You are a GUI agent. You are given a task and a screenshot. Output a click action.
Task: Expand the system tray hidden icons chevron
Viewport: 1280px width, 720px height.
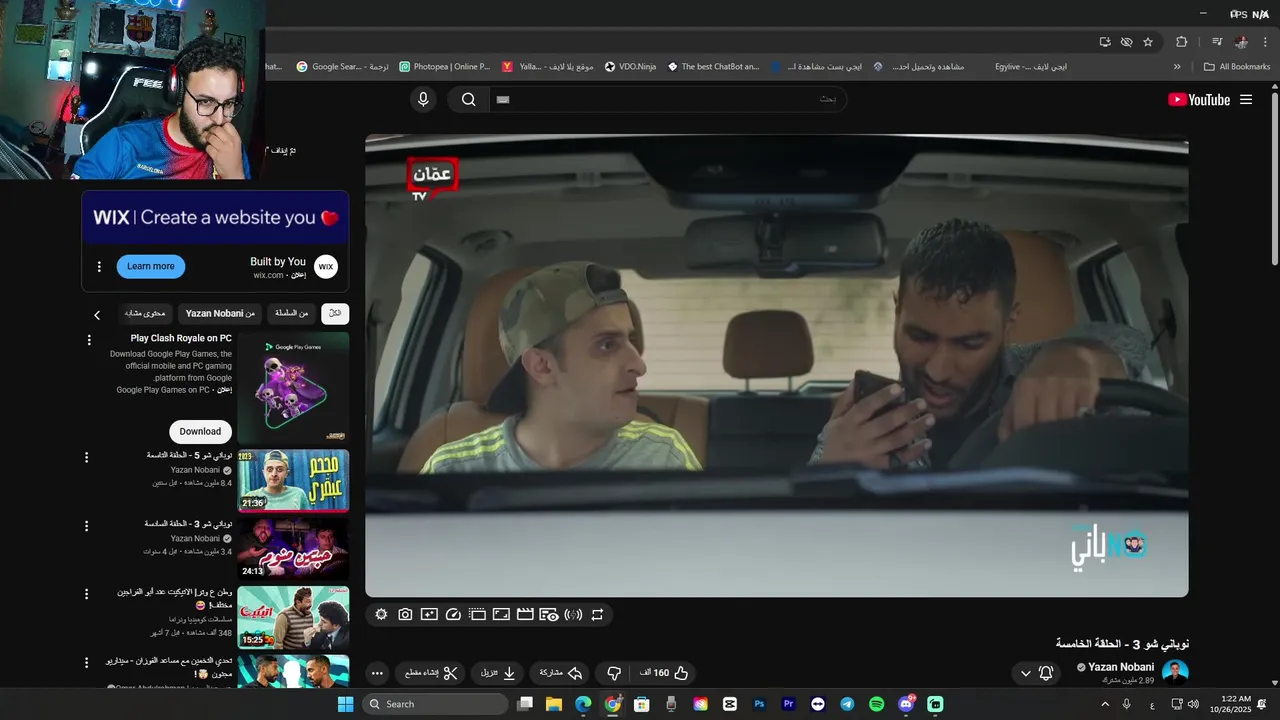[1105, 704]
